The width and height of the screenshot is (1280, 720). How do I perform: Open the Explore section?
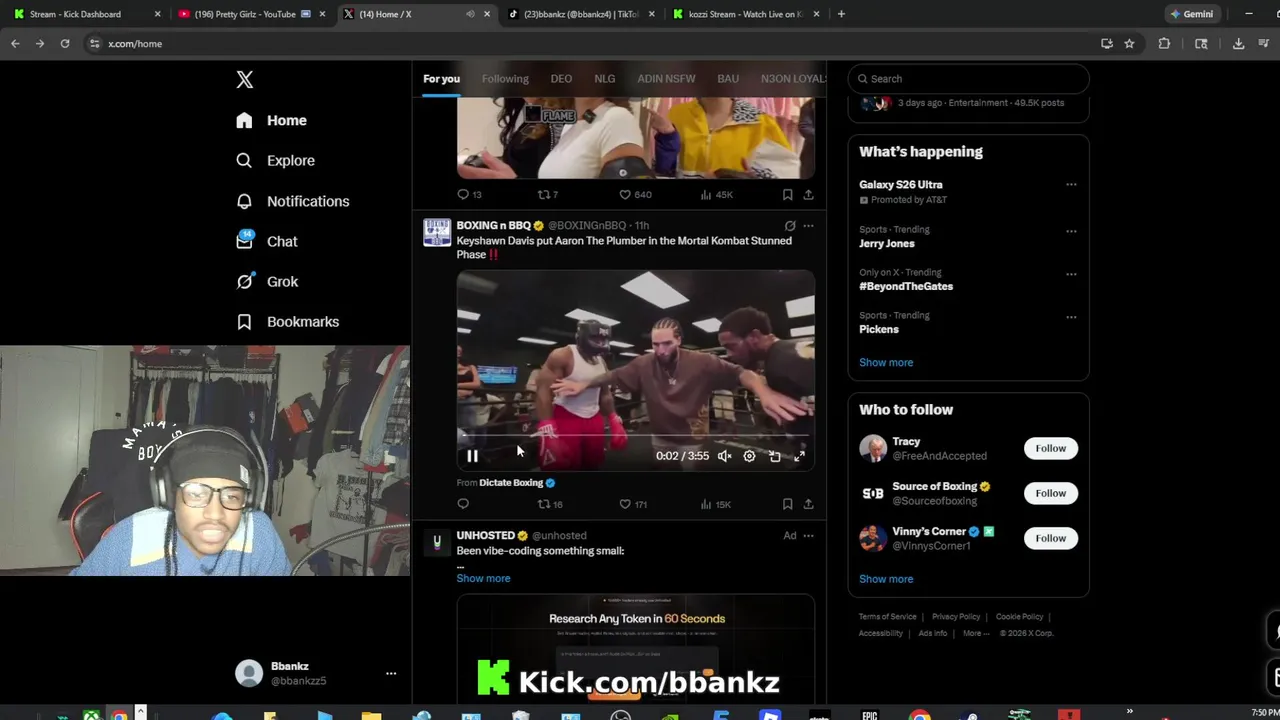[x=276, y=160]
